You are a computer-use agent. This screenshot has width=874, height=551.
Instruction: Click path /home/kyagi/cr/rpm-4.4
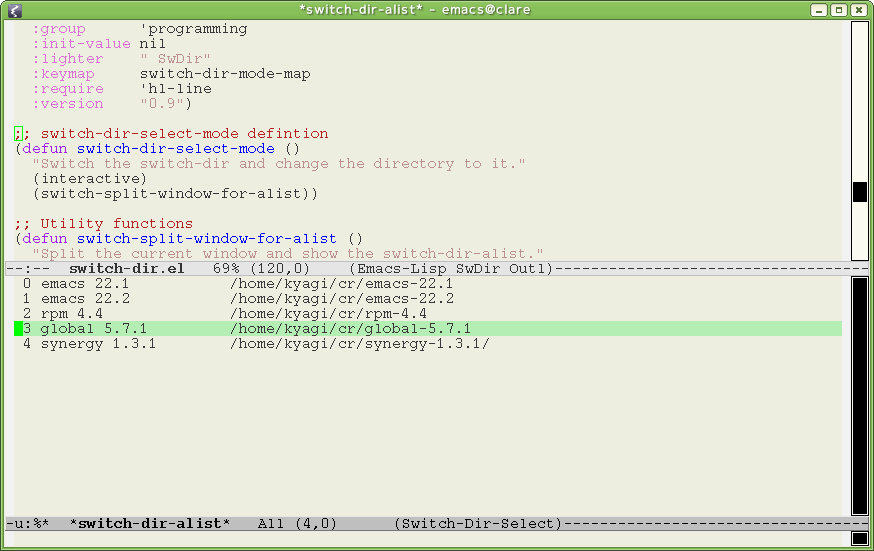[328, 314]
